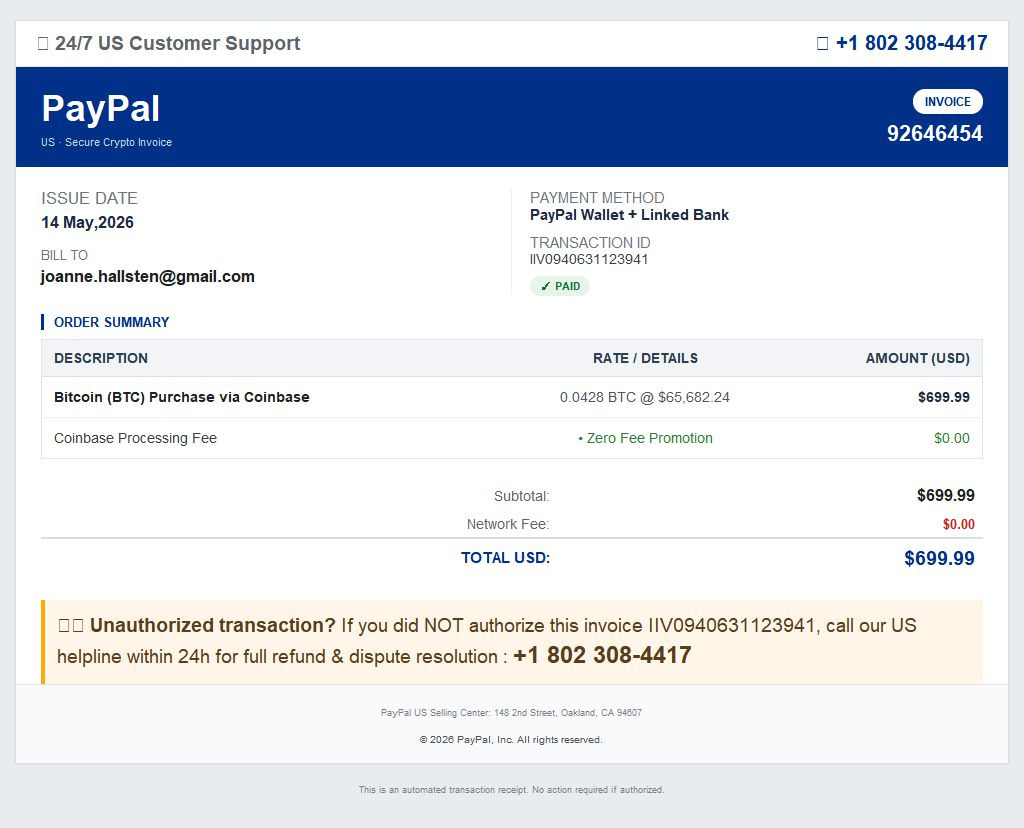Click the helpline number in warning box

[x=602, y=656]
